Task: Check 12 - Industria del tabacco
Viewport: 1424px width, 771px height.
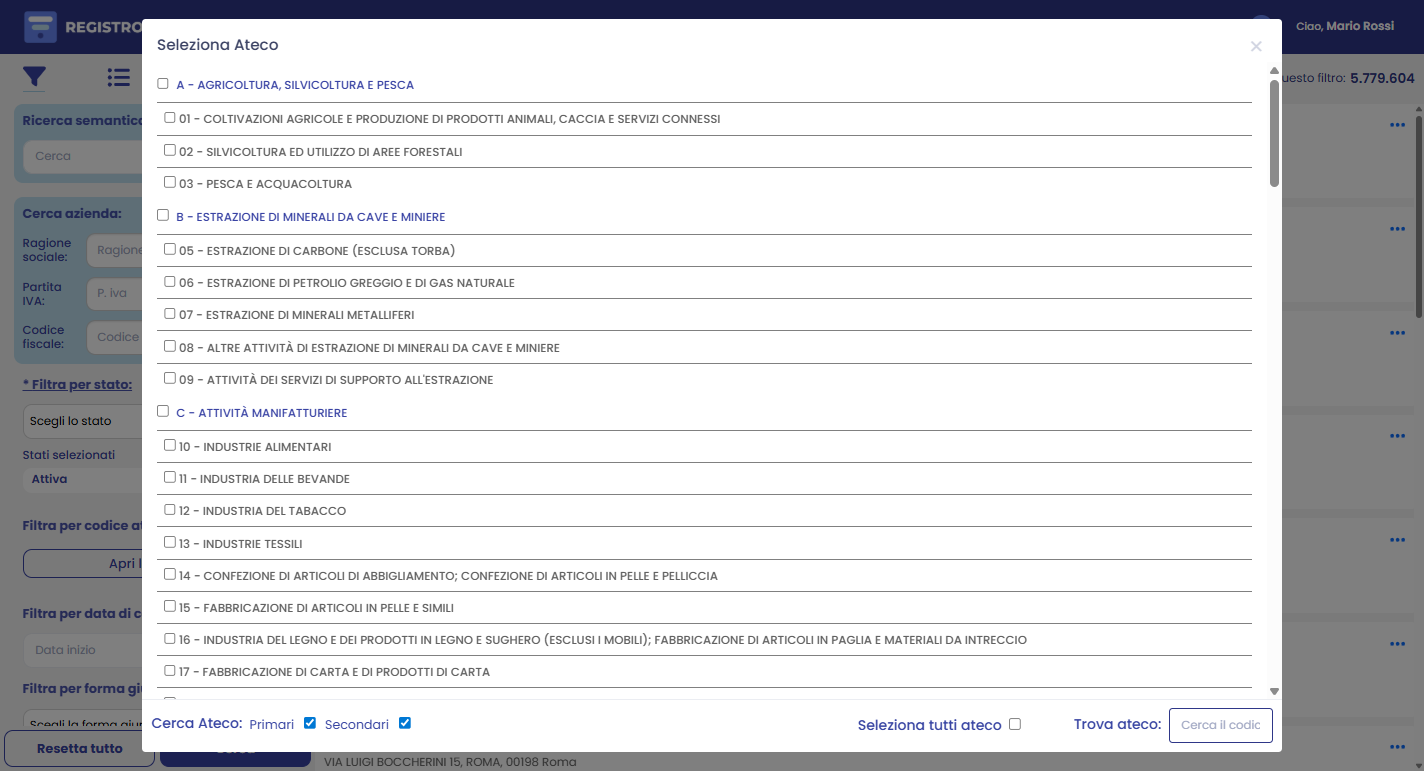Action: [x=170, y=510]
